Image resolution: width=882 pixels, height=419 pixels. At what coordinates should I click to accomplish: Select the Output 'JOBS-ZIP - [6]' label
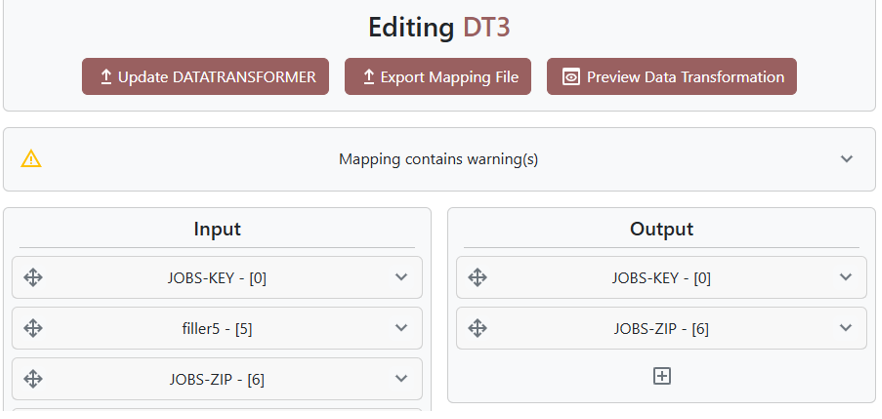(x=661, y=328)
